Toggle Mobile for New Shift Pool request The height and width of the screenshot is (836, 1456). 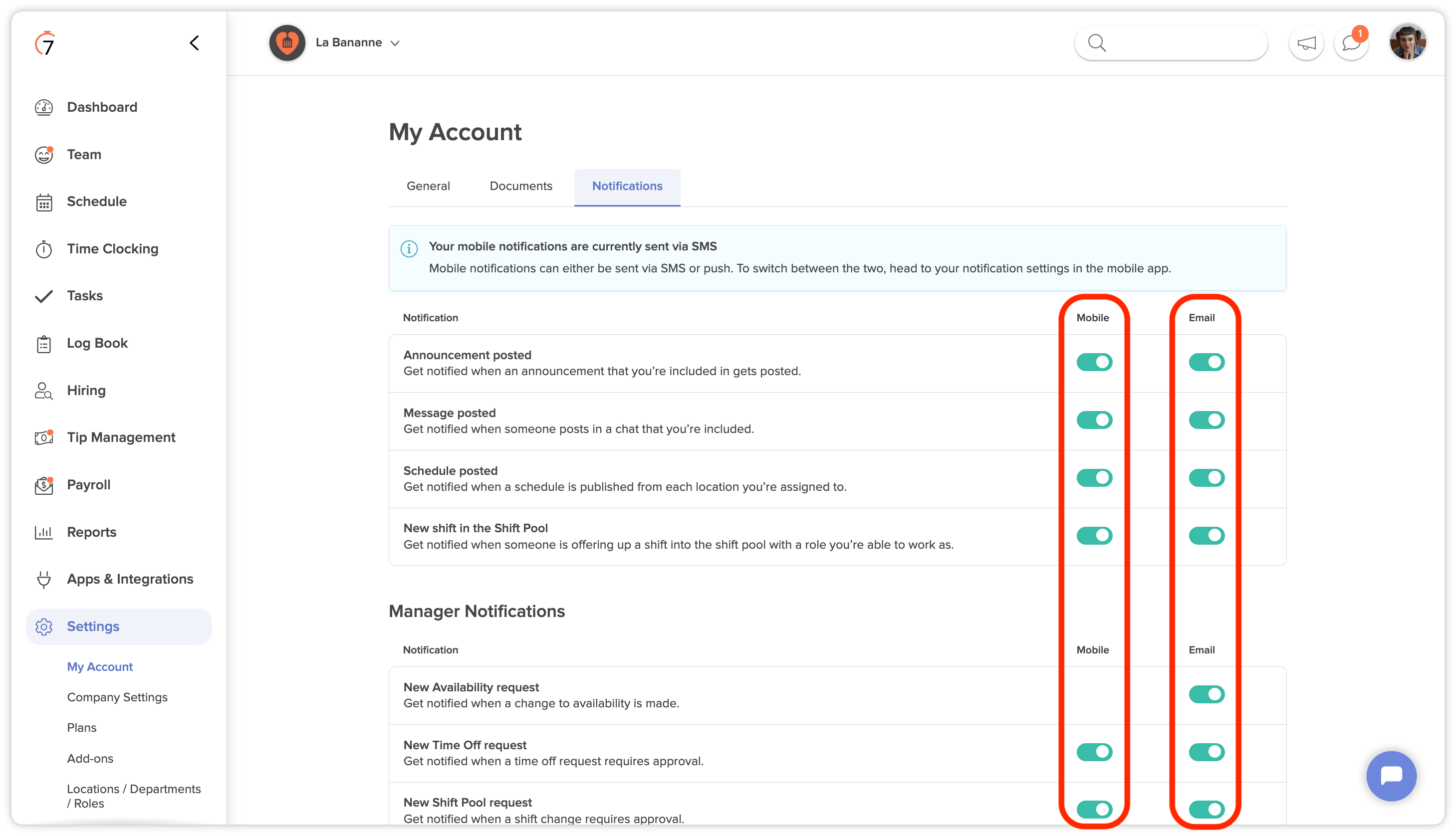click(1094, 810)
